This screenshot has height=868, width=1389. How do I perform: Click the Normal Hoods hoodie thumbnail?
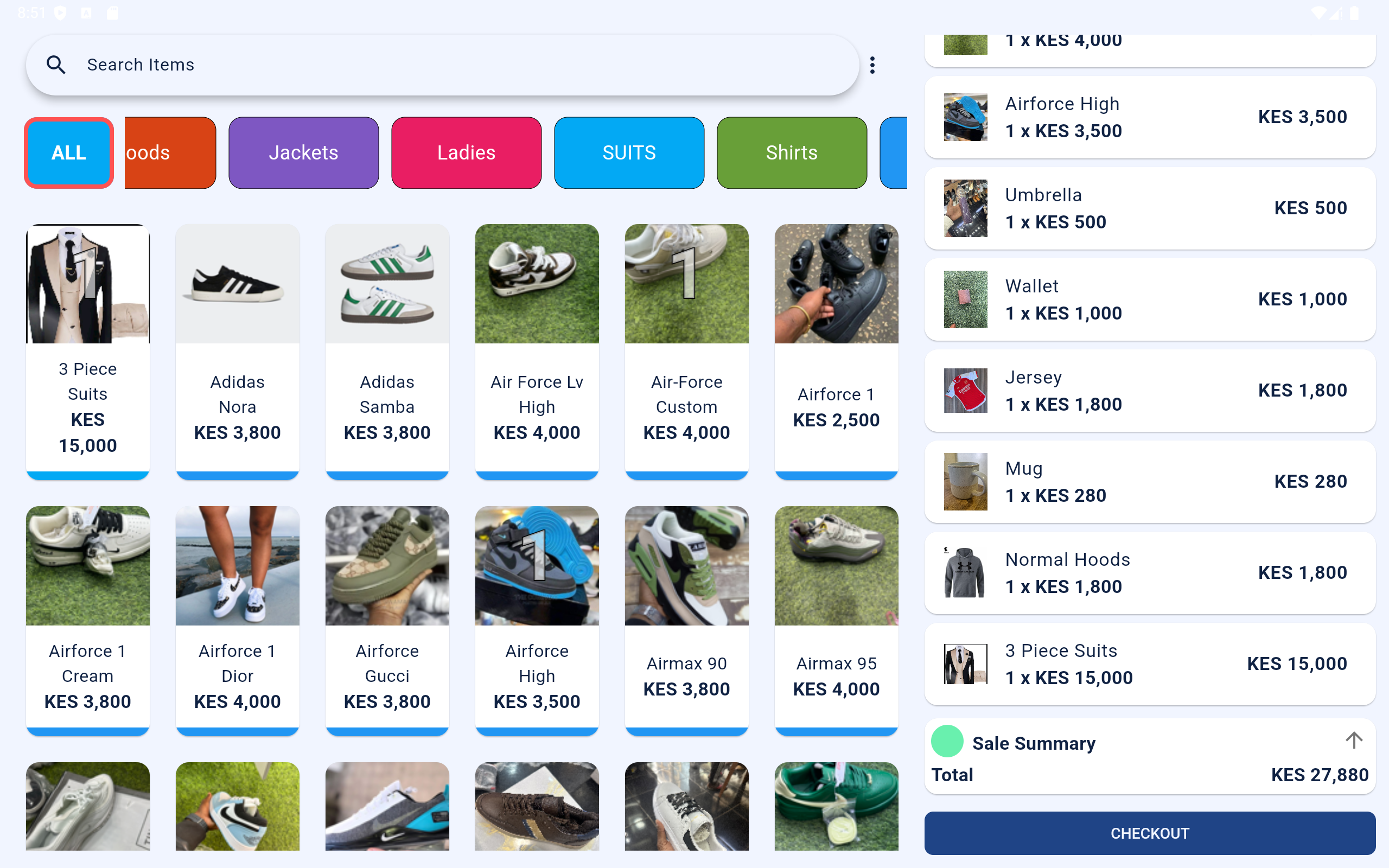965,573
